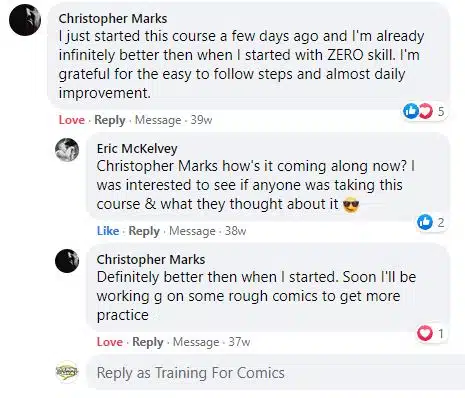Viewport: 465px width, 398px height.
Task: Reply to Eric McKelvey's comment
Action: click(x=144, y=231)
